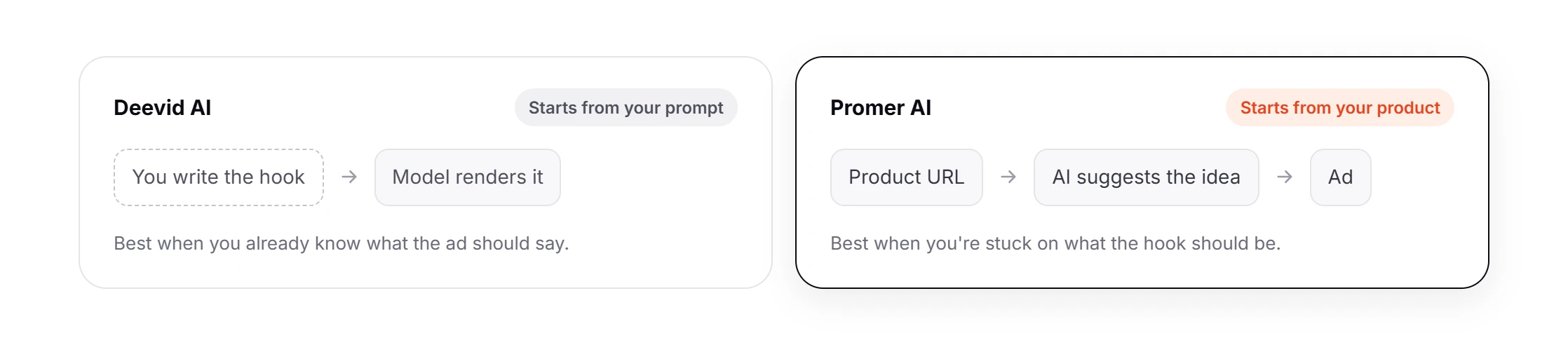Select the highlighted Promer AI comparison card
The width and height of the screenshot is (1568, 345).
(1142, 172)
